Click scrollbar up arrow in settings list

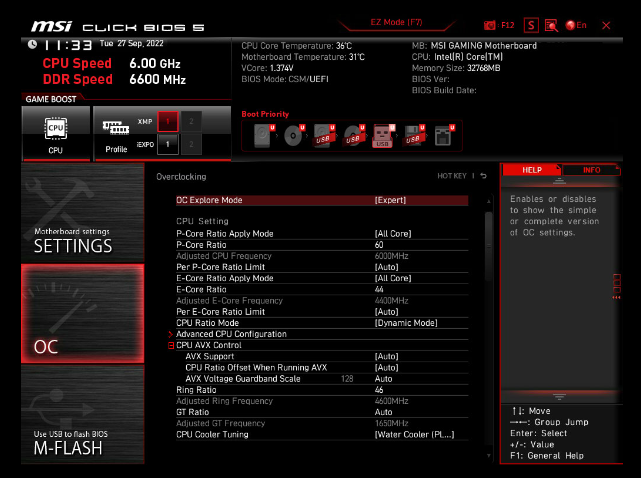(489, 201)
